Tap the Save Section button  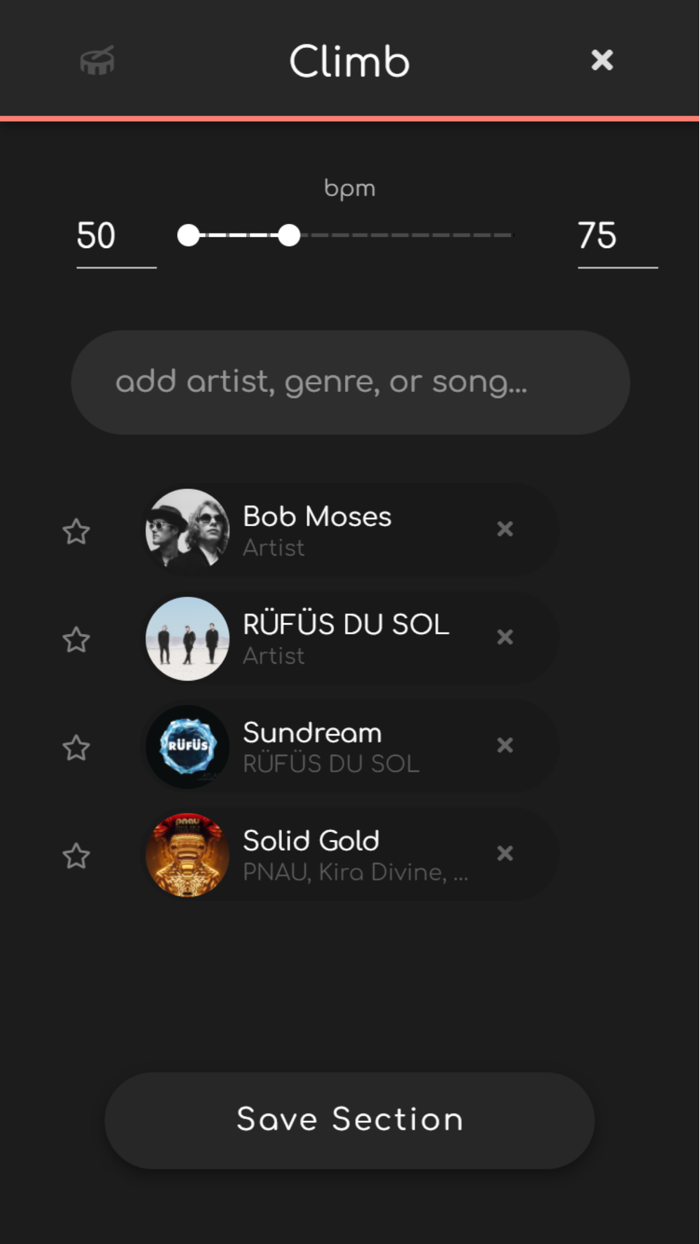tap(349, 1120)
